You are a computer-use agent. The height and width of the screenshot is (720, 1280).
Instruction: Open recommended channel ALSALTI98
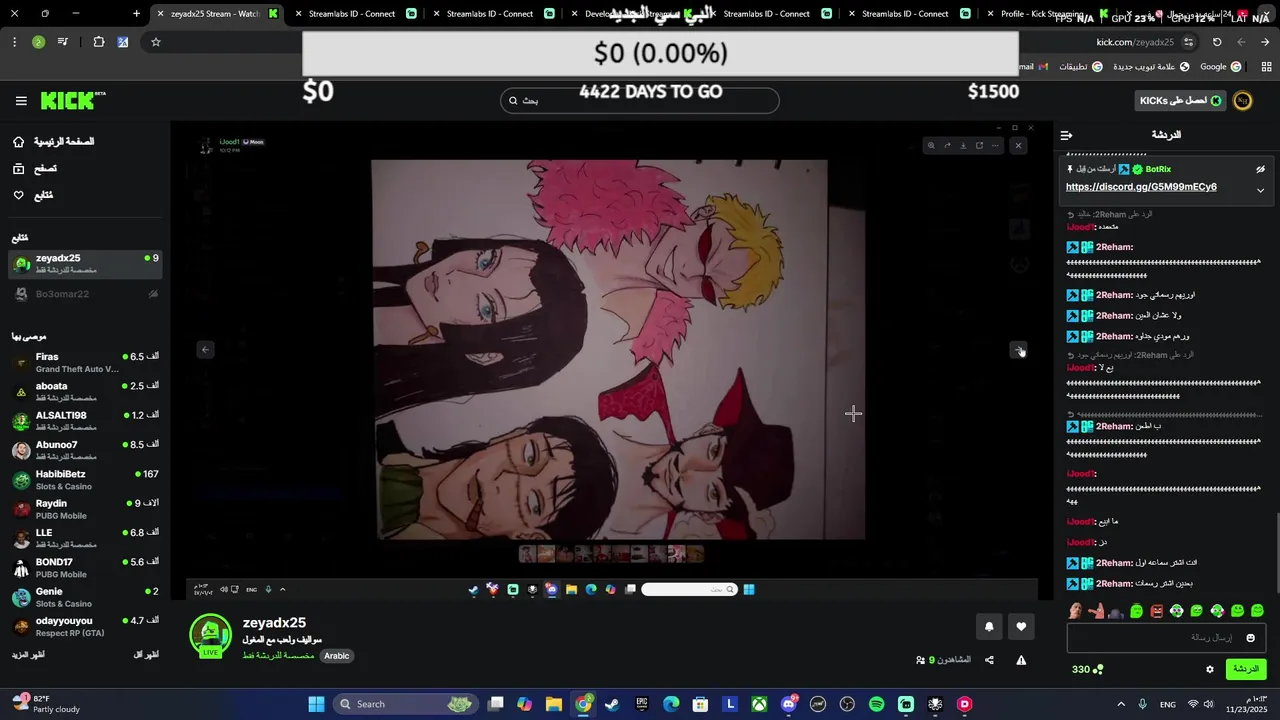point(85,421)
